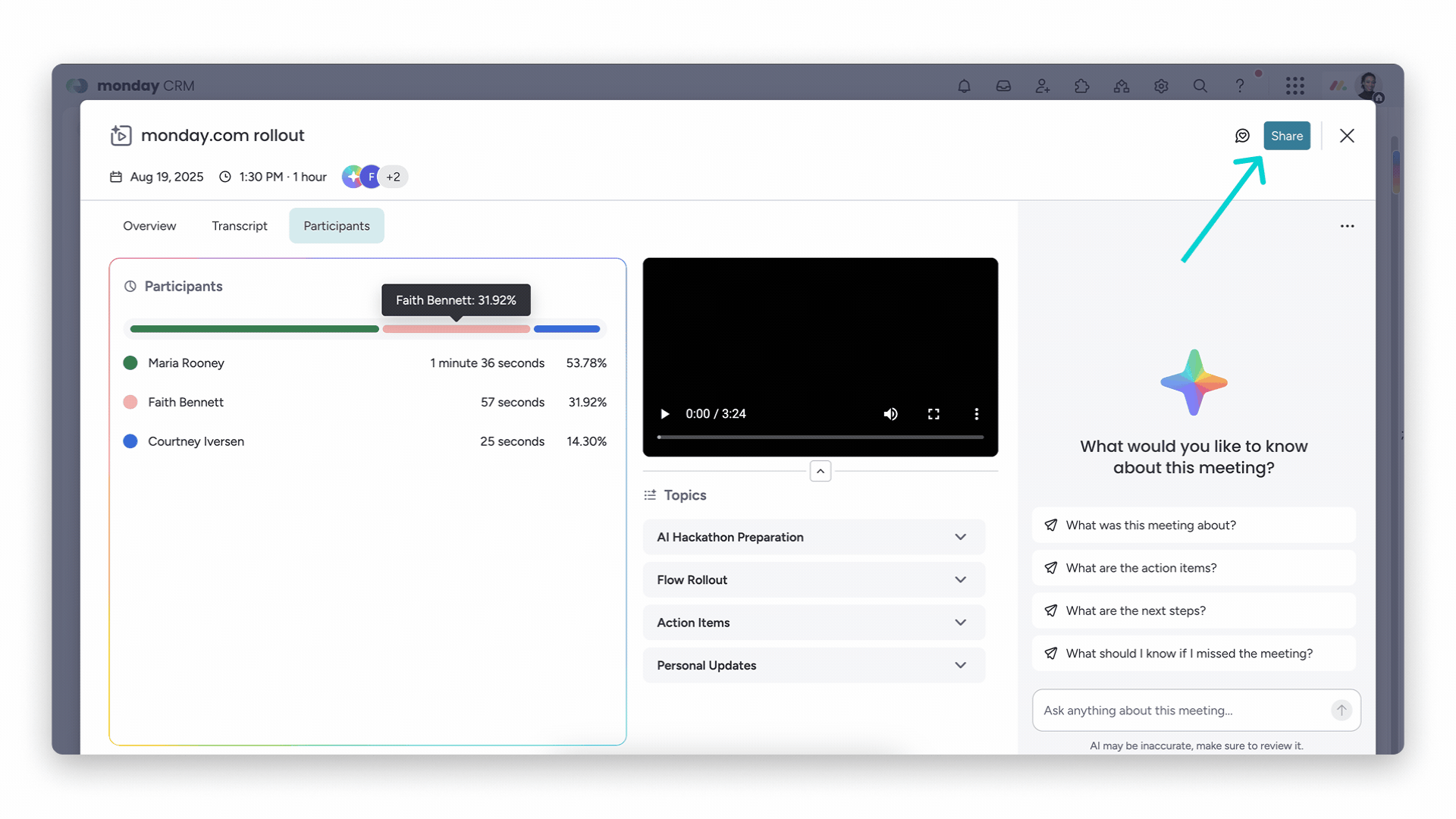The image size is (1456, 819).
Task: Open video more options menu
Action: point(976,414)
